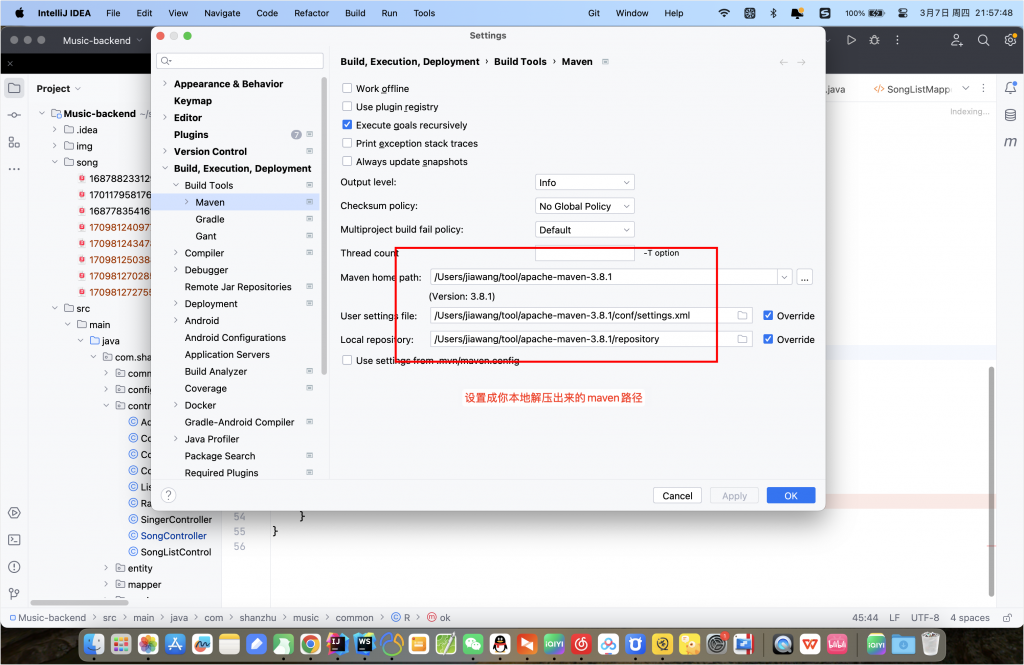Screen dimensions: 1024x665
Task: Uncheck Execute goals recursively
Action: click(x=347, y=125)
